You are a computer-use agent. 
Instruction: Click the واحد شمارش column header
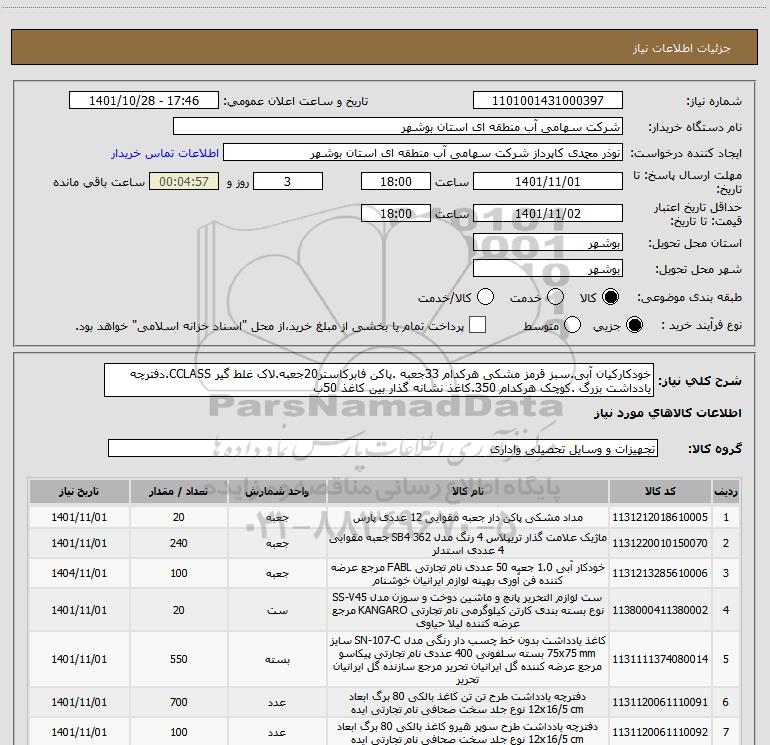(277, 492)
